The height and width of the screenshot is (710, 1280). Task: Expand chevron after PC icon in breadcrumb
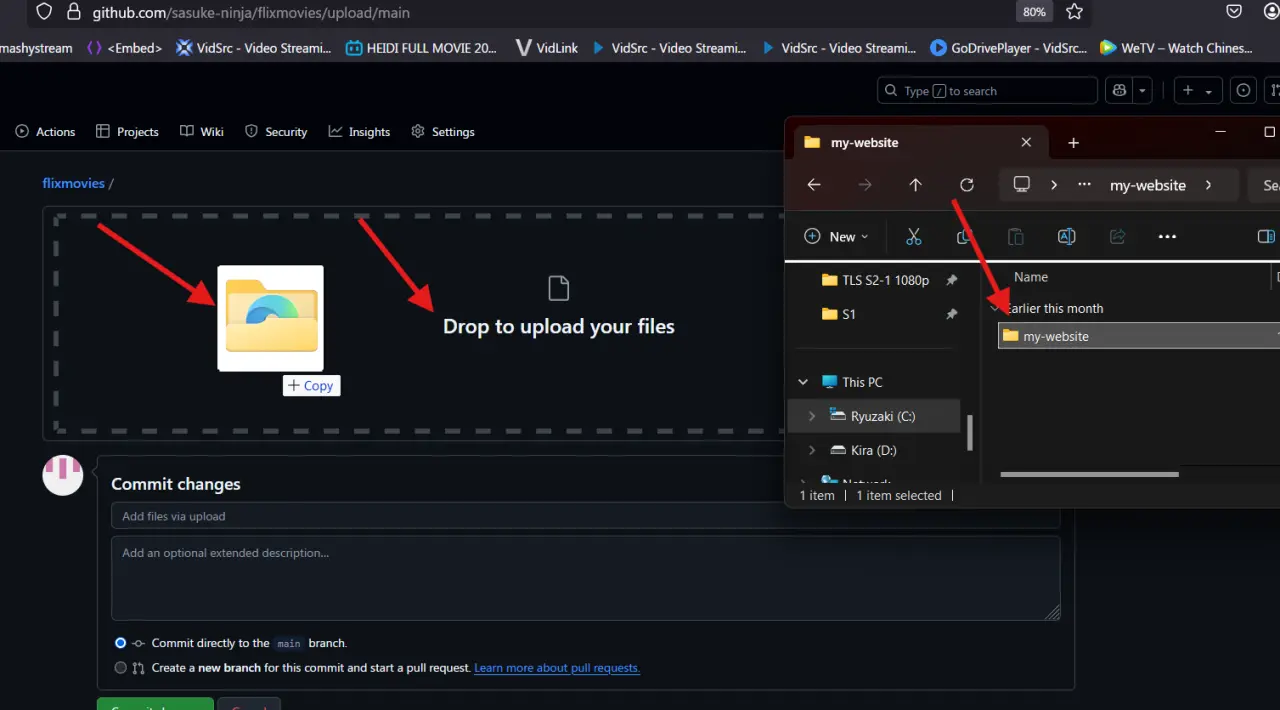click(1054, 185)
